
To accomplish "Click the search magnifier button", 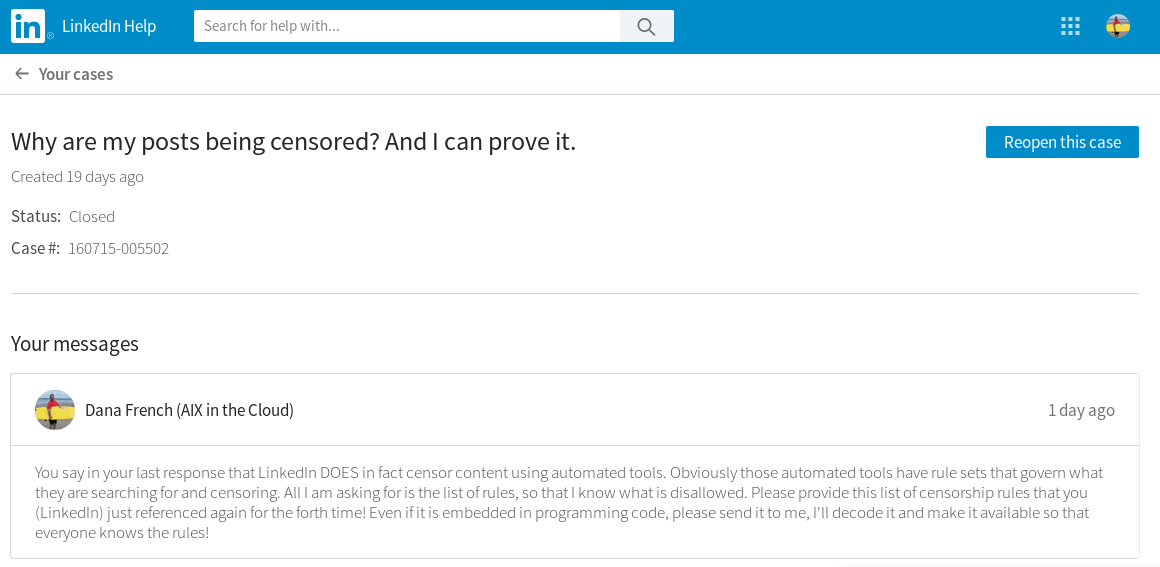I will (647, 27).
